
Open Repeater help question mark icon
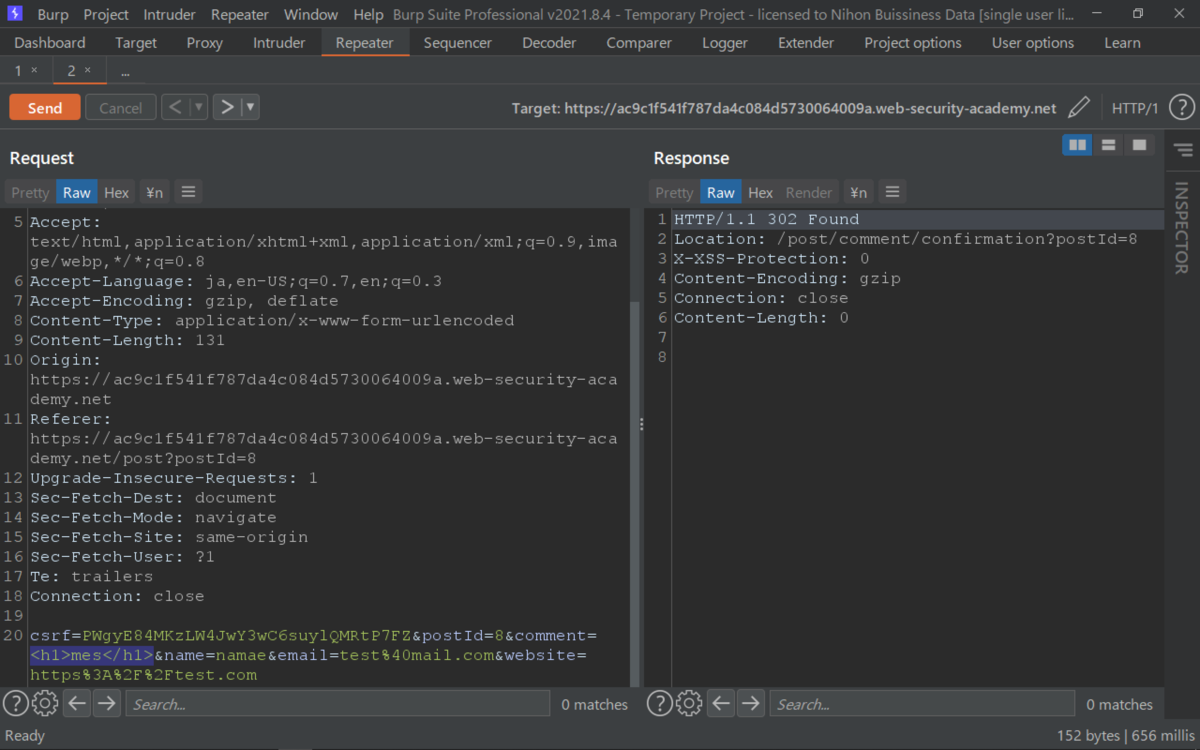tap(1181, 108)
